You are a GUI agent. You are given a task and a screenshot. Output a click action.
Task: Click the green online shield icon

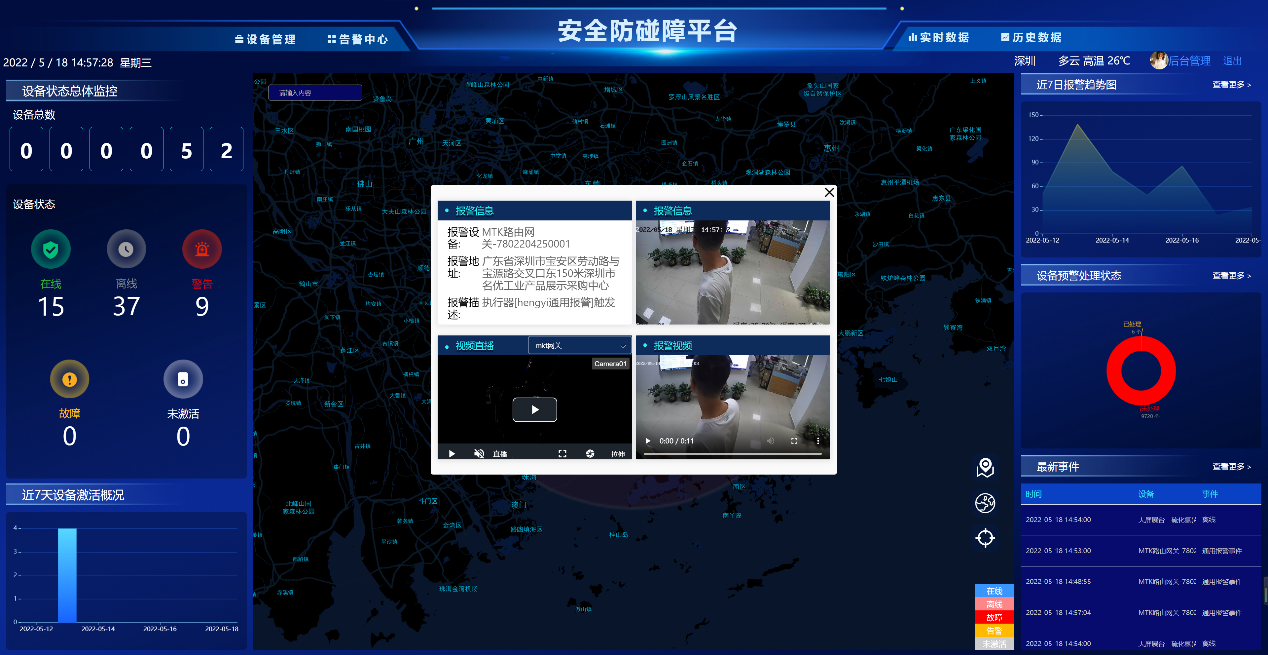coord(50,249)
